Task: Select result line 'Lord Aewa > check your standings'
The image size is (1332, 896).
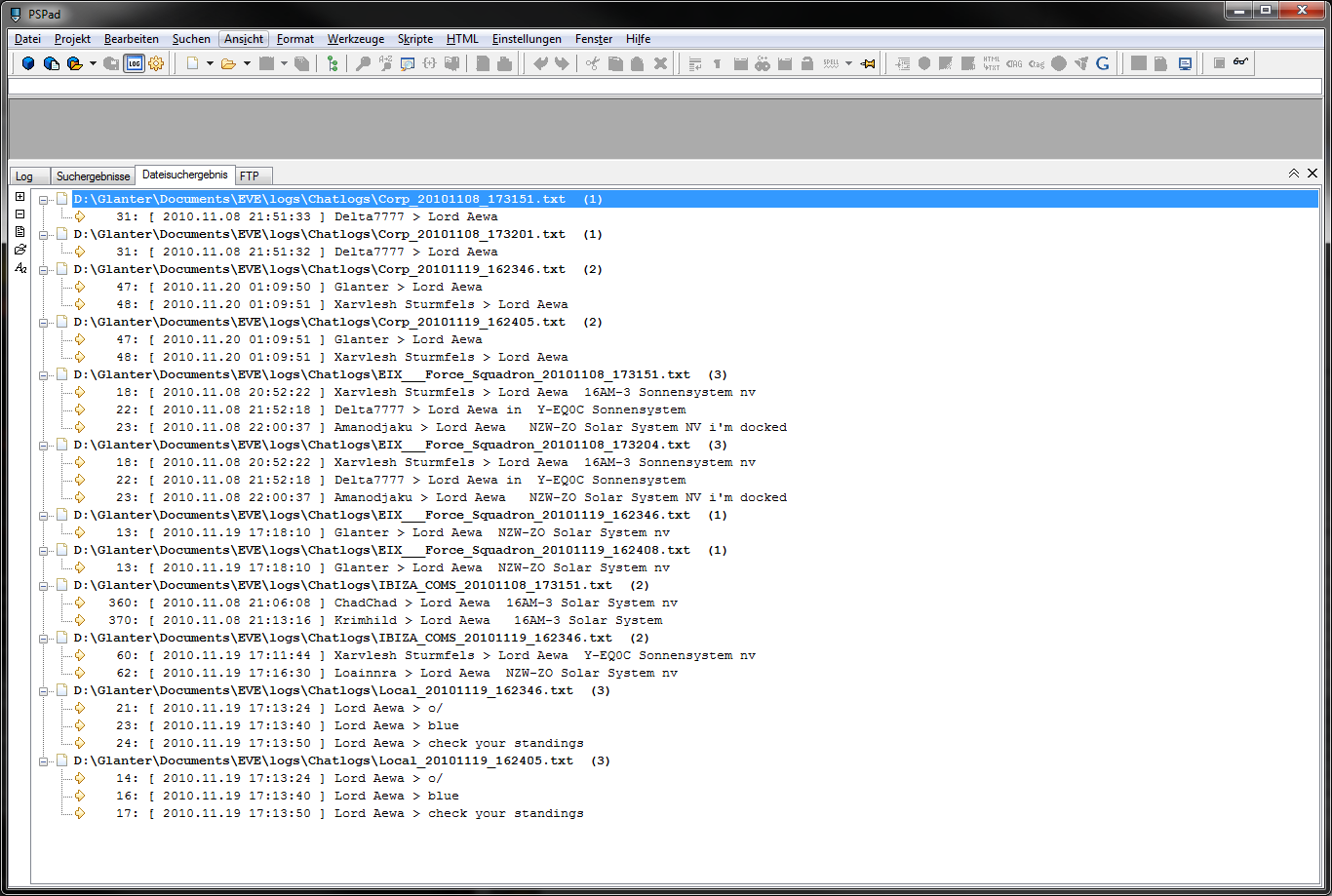Action: click(x=458, y=743)
